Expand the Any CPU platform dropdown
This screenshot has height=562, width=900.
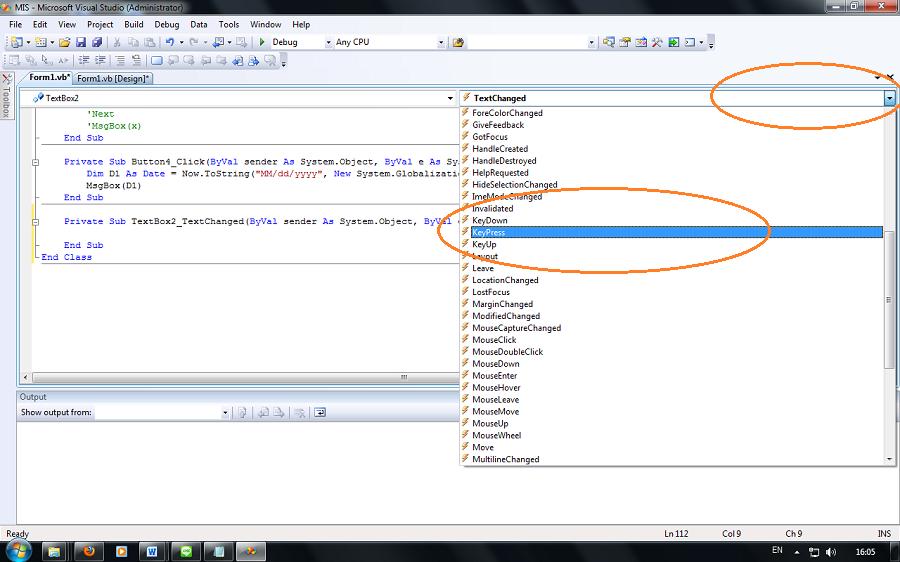tap(440, 43)
